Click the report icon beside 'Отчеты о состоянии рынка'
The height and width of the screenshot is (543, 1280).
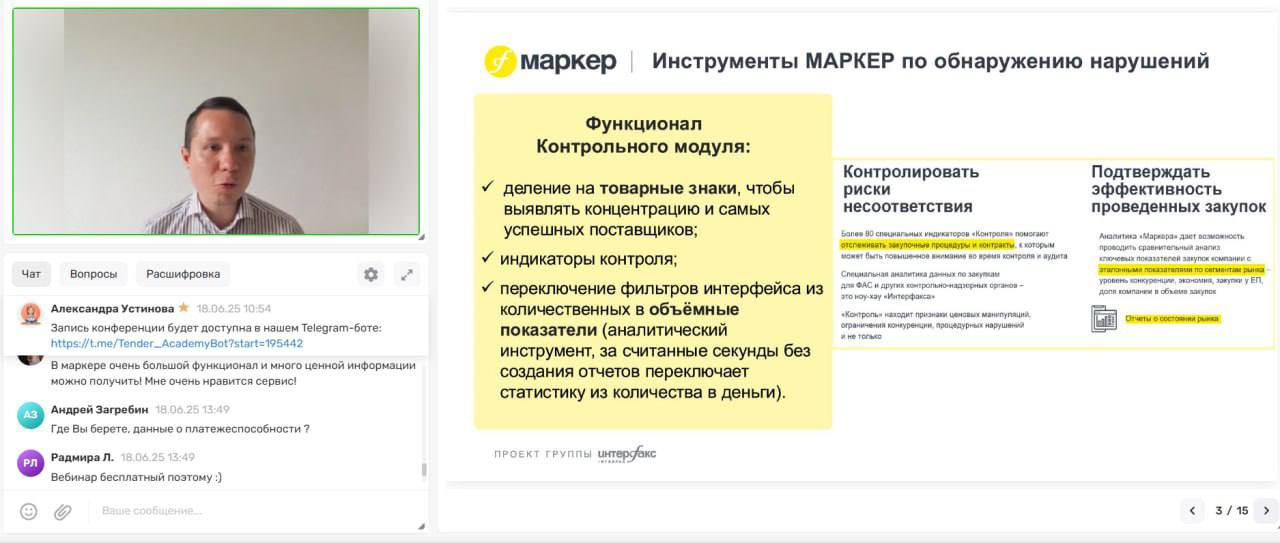coord(1104,319)
